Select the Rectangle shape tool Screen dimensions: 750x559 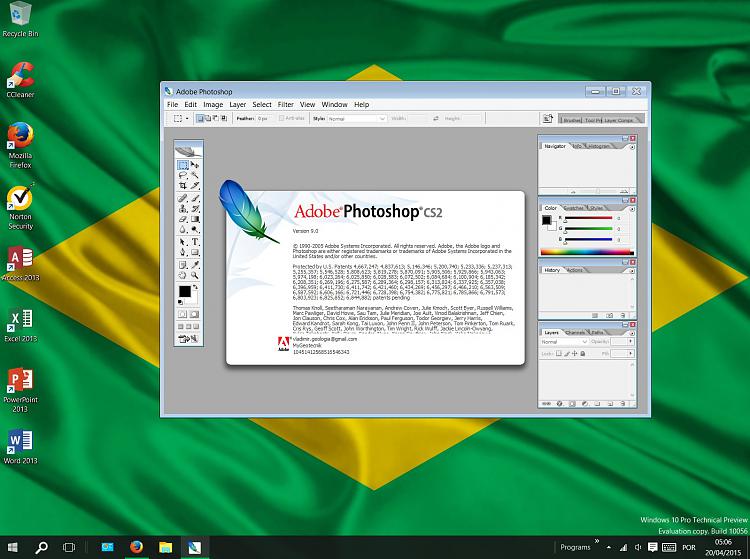tap(194, 252)
